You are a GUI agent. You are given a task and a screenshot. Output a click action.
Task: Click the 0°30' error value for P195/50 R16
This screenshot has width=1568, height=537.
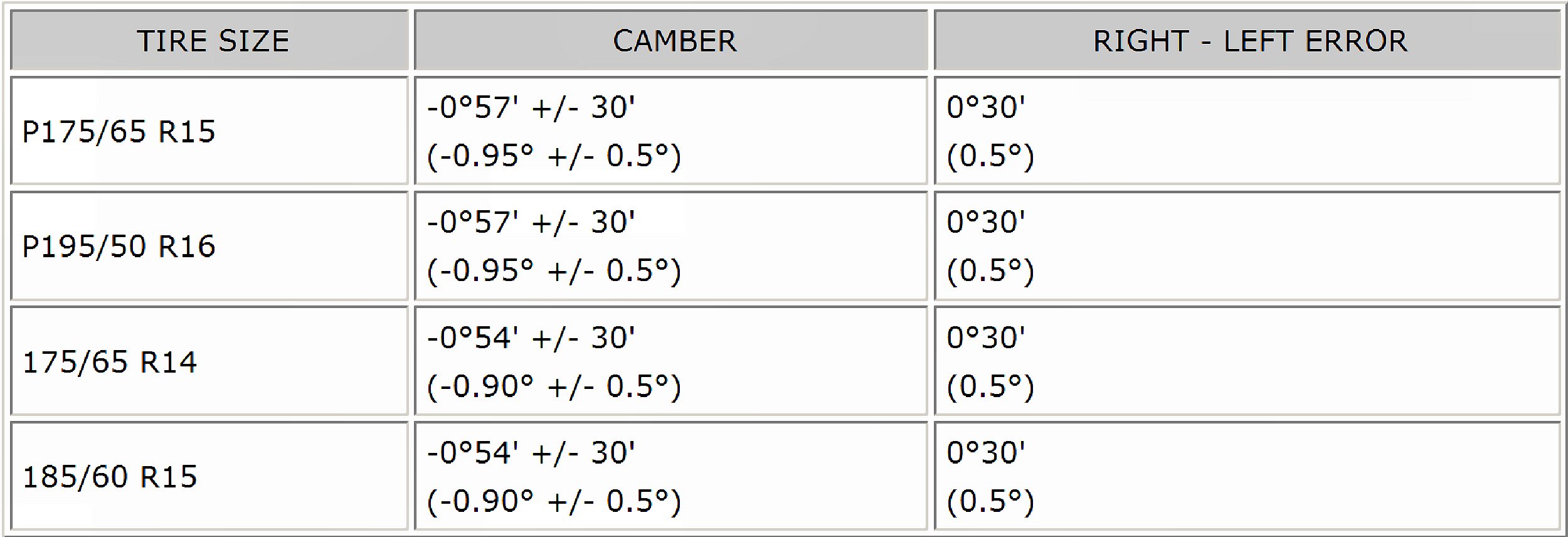pos(985,222)
